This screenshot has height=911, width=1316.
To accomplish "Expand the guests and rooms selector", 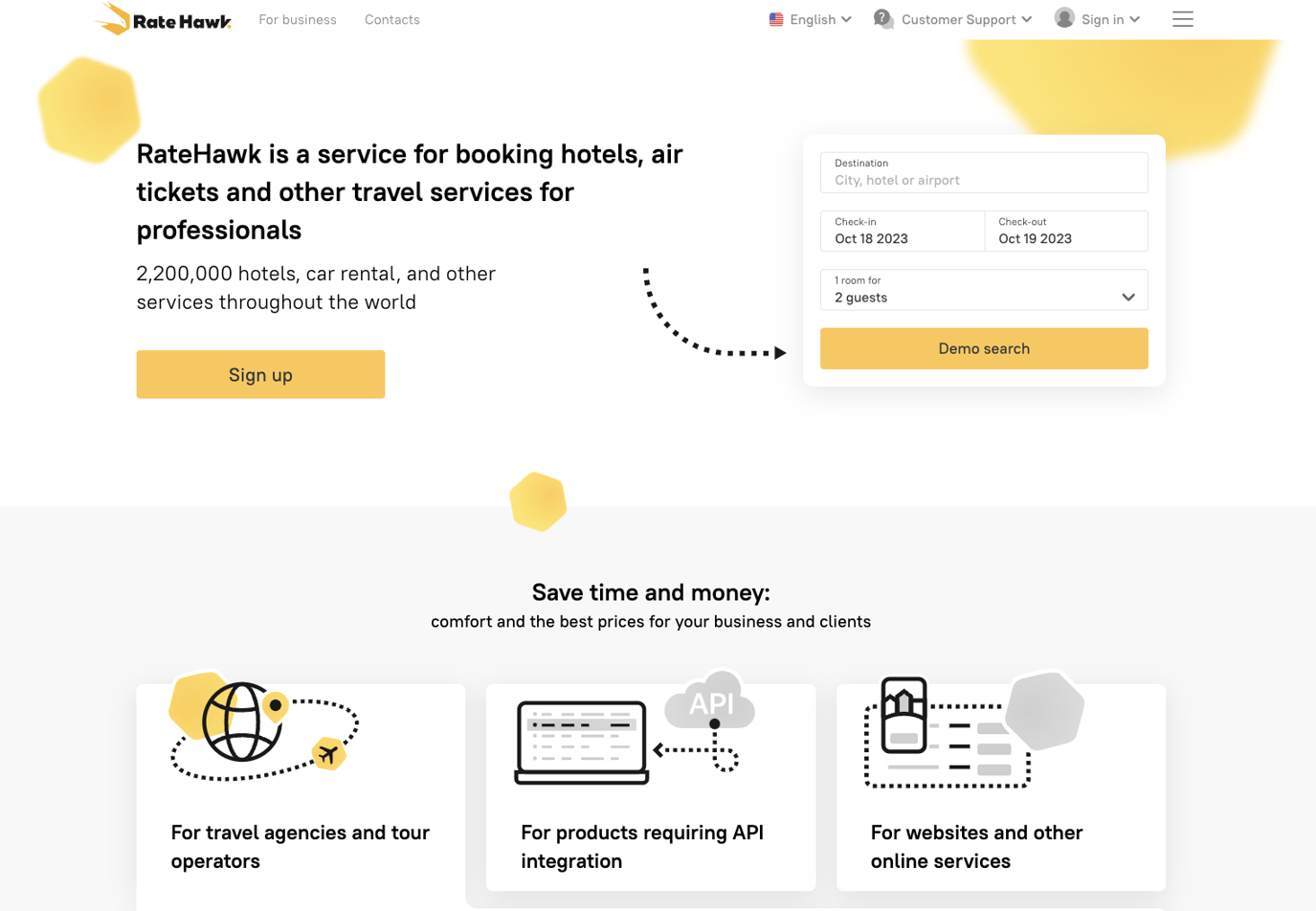I will pyautogui.click(x=984, y=290).
